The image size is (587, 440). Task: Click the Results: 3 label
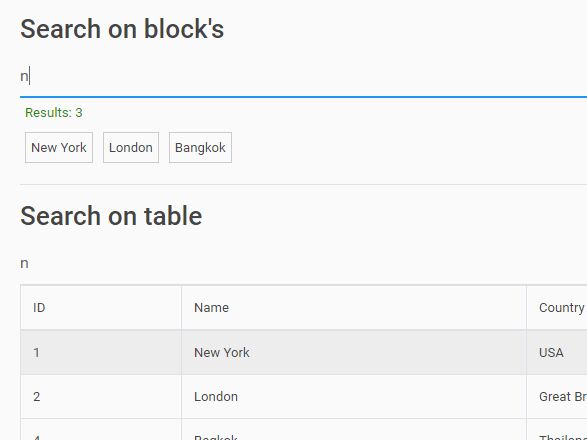coord(54,112)
